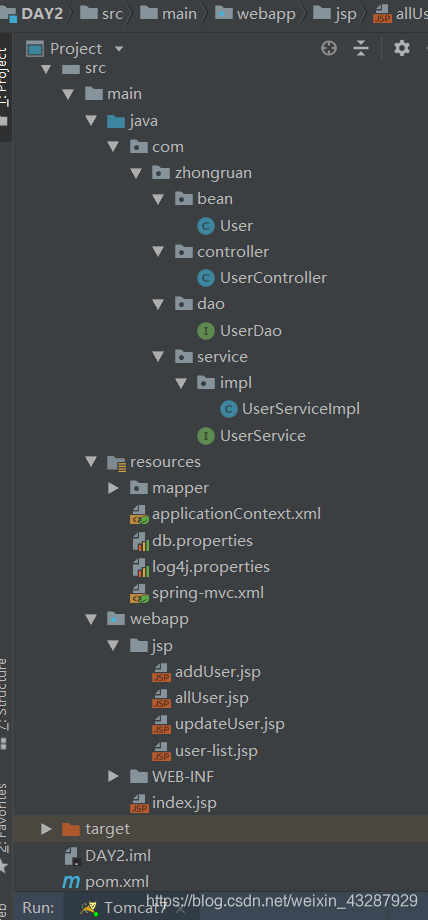Click the DAY2.iml module file icon
Screen dimensions: 428x920
coord(72,856)
